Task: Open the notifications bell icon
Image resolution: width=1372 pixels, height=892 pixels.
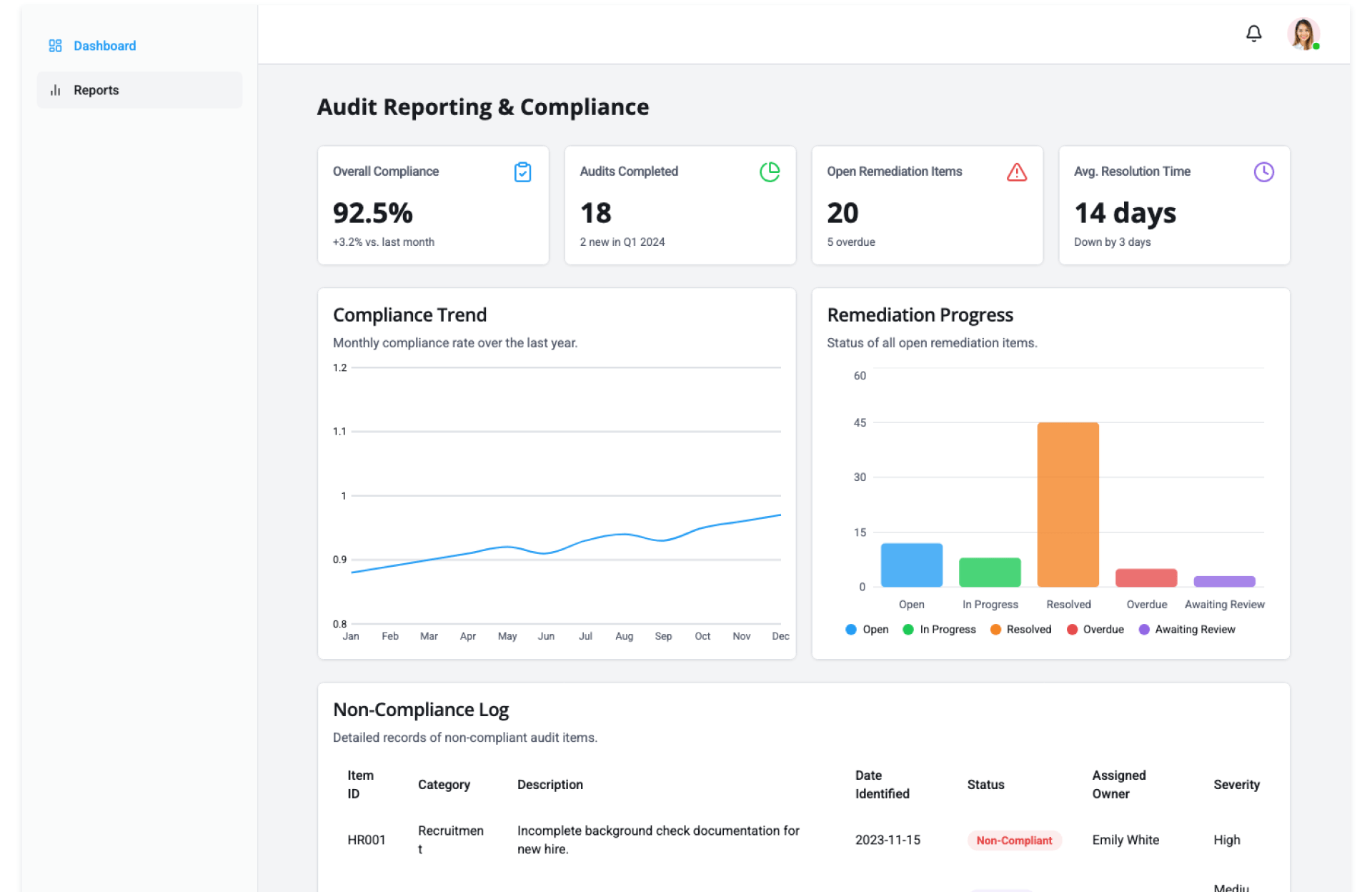Action: 1253,34
